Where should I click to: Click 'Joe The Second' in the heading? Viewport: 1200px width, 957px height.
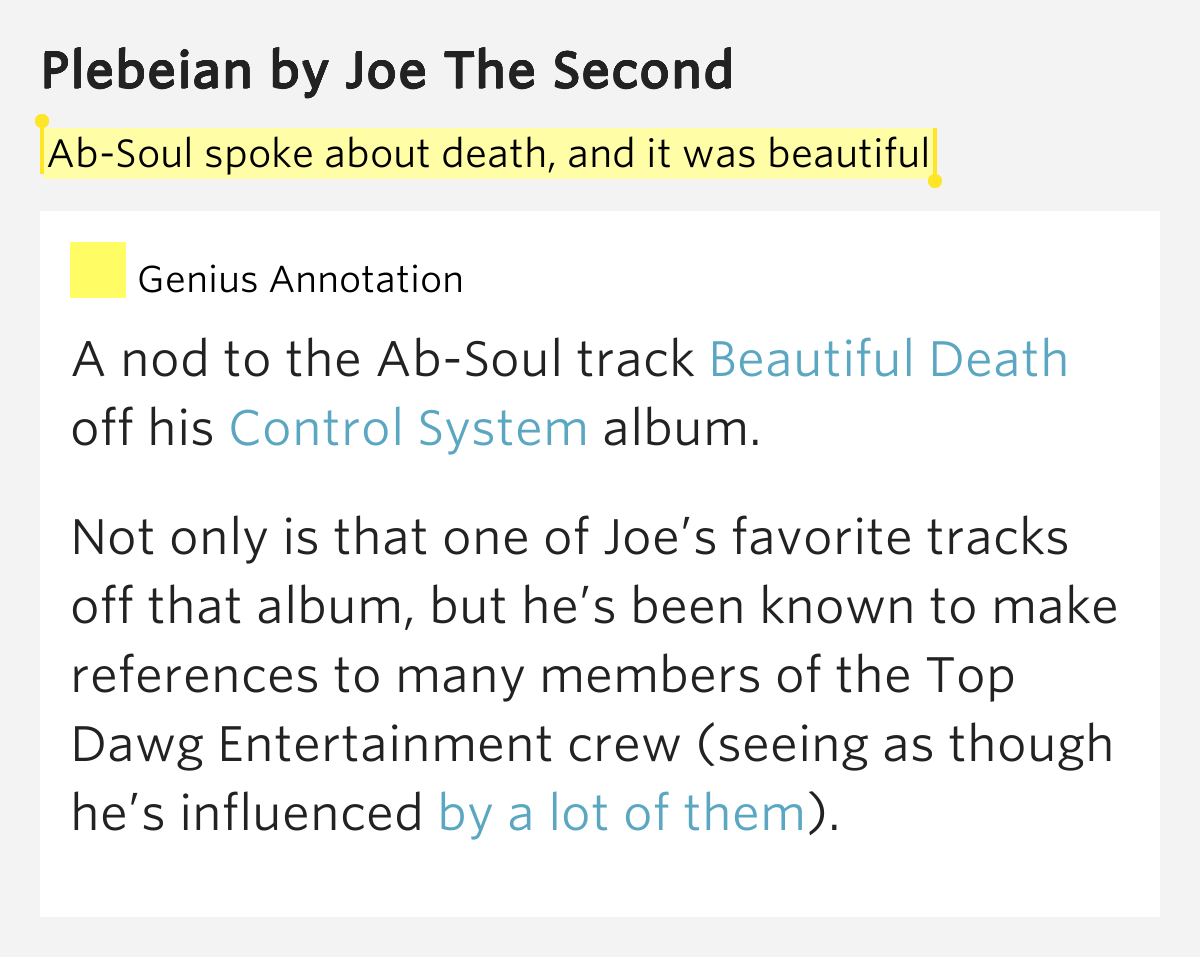click(538, 70)
